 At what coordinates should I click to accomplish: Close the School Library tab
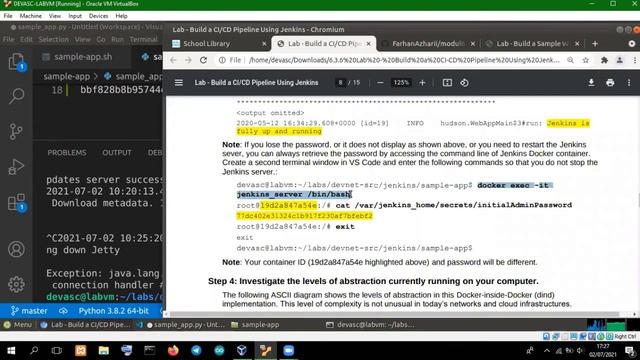264,43
